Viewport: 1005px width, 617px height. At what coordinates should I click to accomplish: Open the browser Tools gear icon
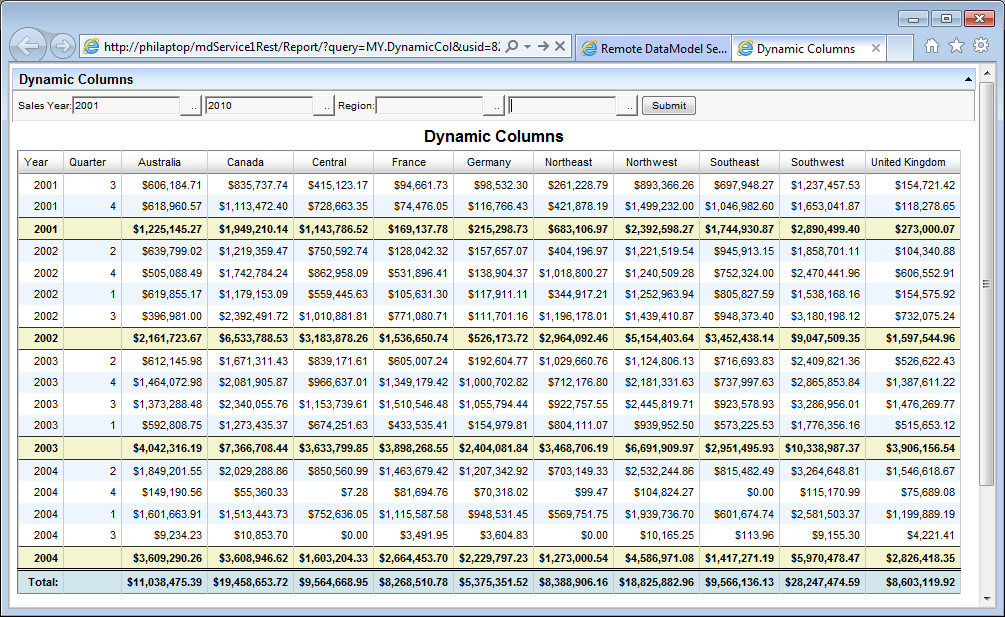click(981, 45)
